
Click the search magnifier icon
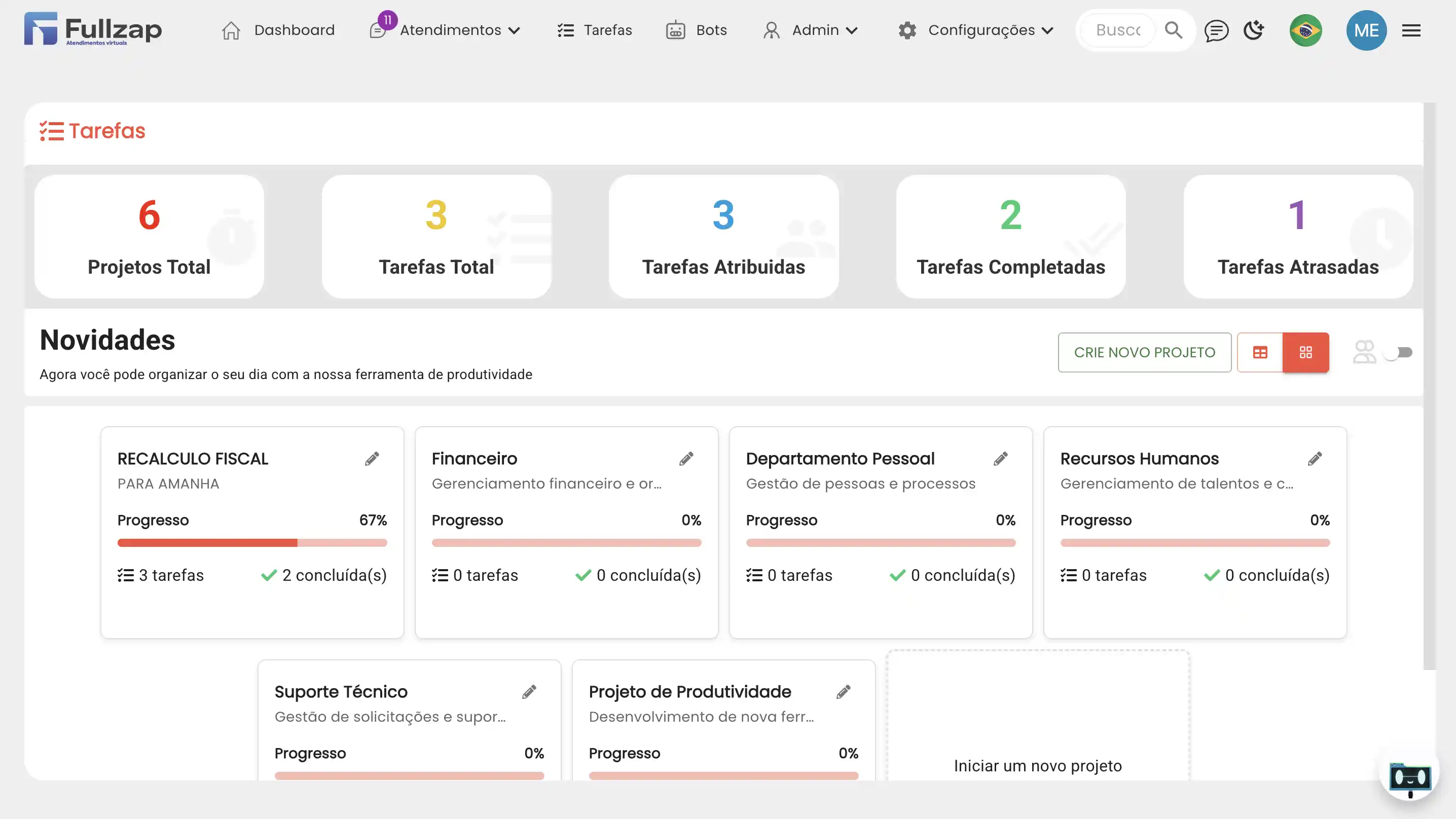[1174, 30]
